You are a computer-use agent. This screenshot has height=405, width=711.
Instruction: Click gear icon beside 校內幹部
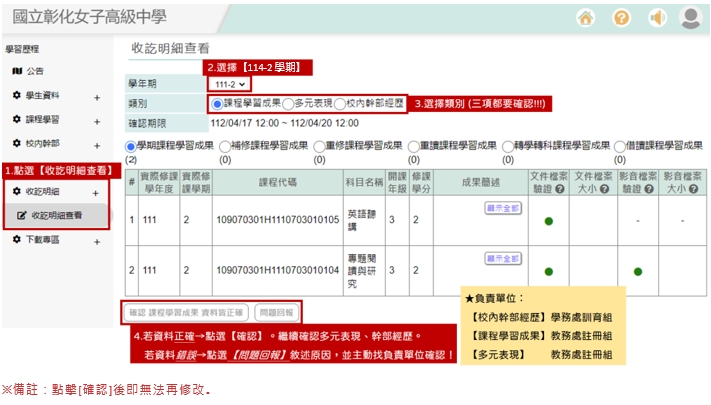(x=17, y=143)
